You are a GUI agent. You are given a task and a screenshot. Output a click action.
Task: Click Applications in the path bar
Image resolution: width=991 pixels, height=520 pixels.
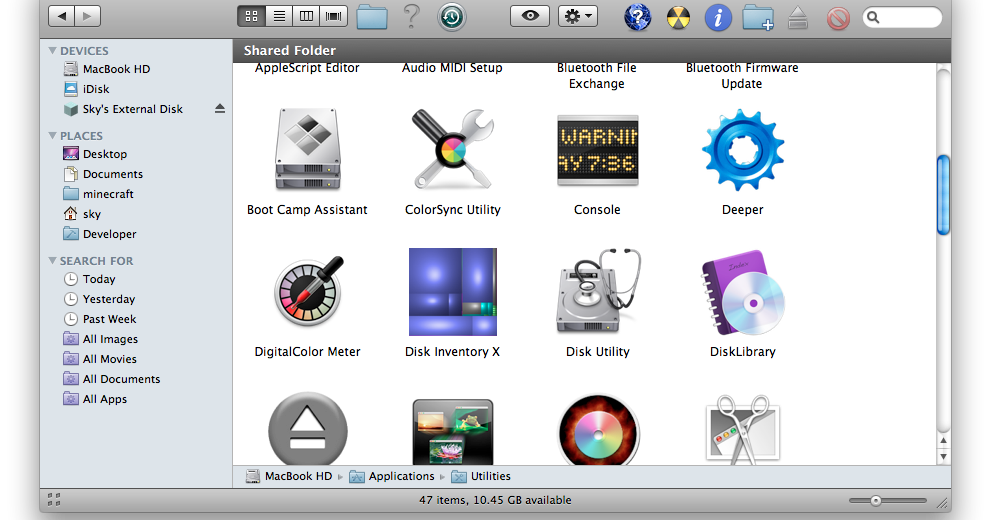point(392,476)
